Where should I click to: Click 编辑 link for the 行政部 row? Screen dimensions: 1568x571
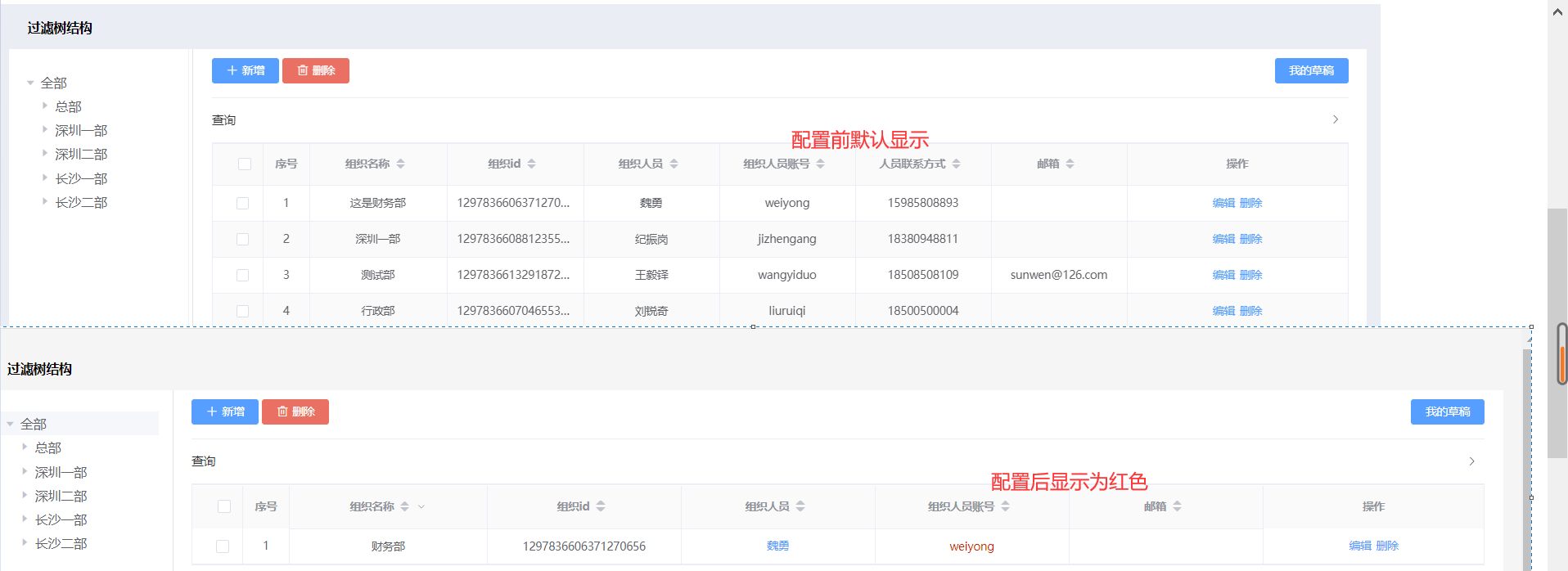coord(1223,311)
